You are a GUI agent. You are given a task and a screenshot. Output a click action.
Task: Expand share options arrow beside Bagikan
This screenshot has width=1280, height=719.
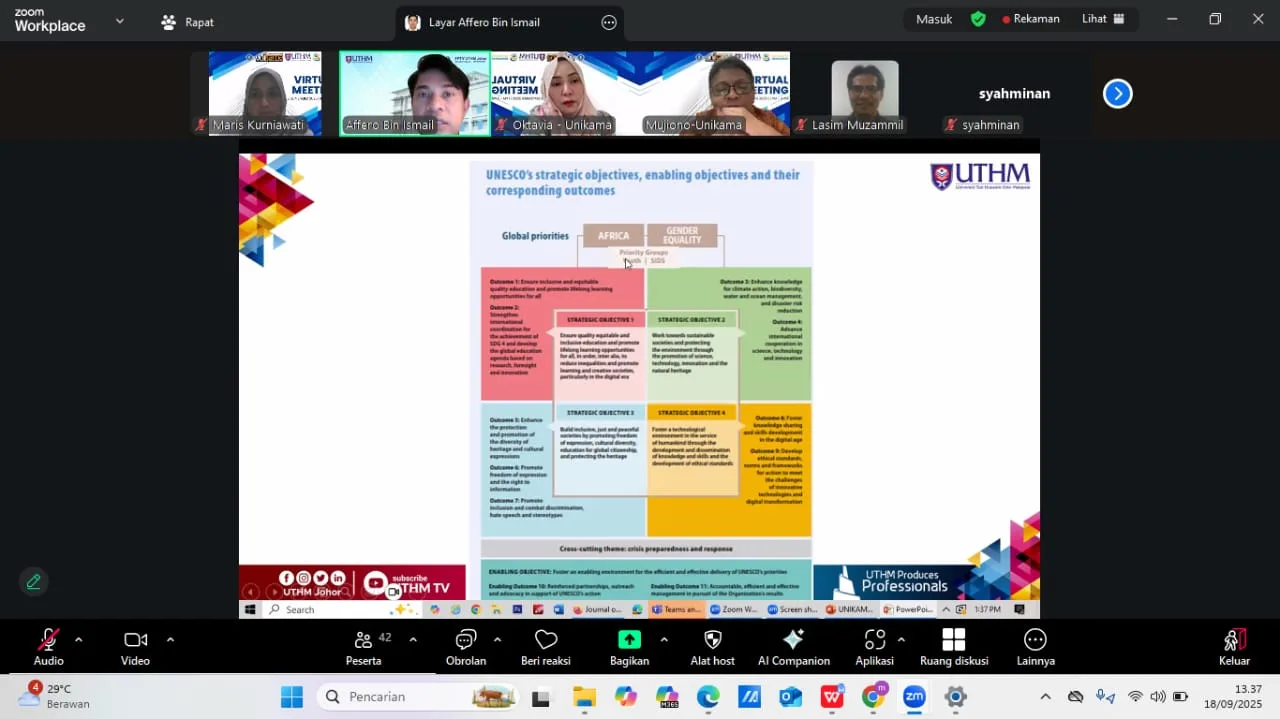[664, 640]
